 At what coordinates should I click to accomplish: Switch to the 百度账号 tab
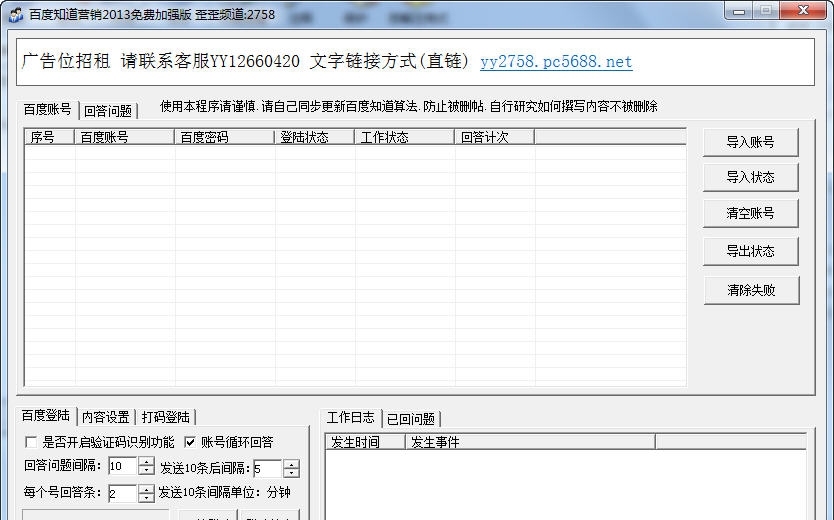click(47, 110)
